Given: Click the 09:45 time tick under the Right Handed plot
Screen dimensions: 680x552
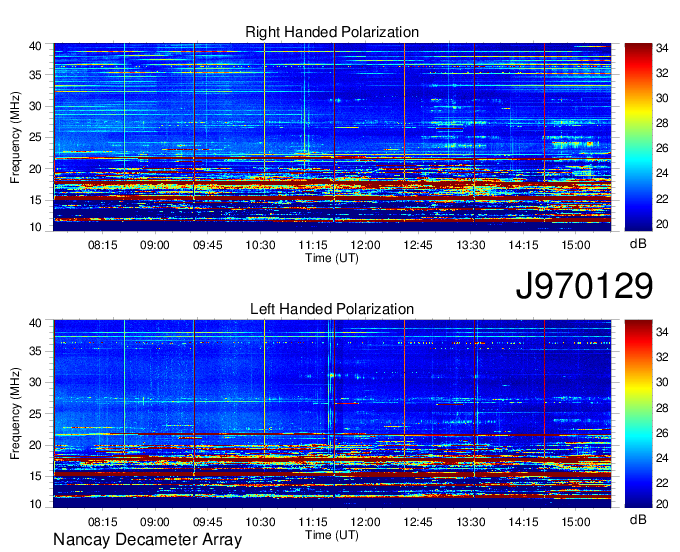Looking at the screenshot, I should tap(208, 245).
